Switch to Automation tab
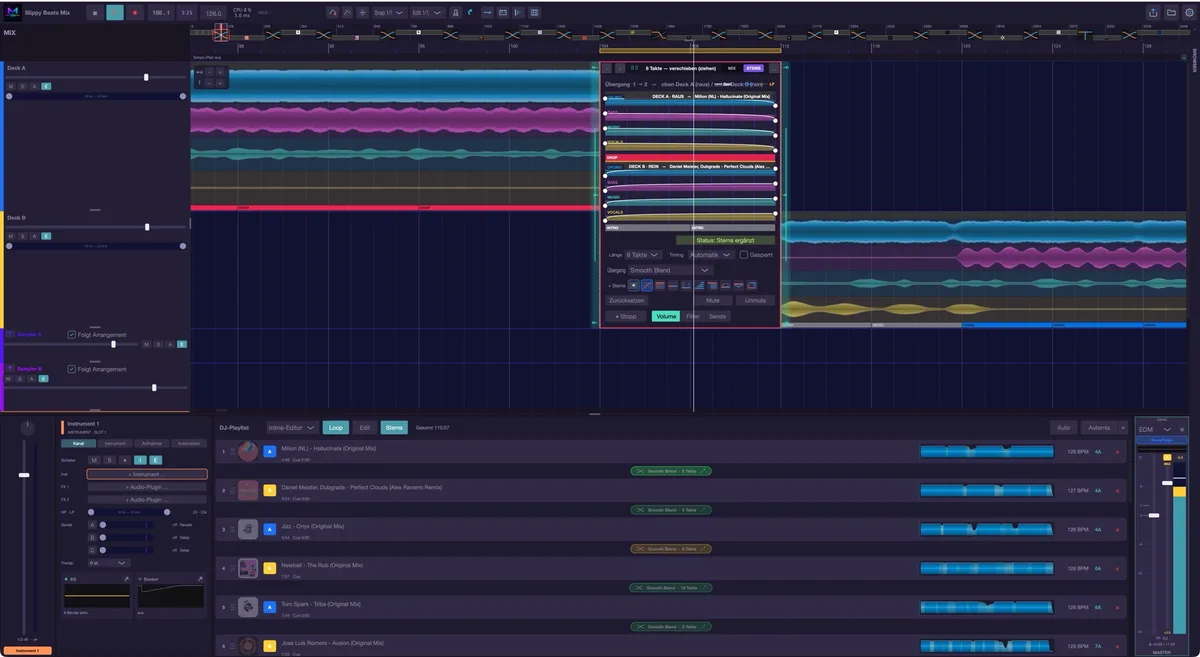Image resolution: width=1200 pixels, height=657 pixels. 189,443
